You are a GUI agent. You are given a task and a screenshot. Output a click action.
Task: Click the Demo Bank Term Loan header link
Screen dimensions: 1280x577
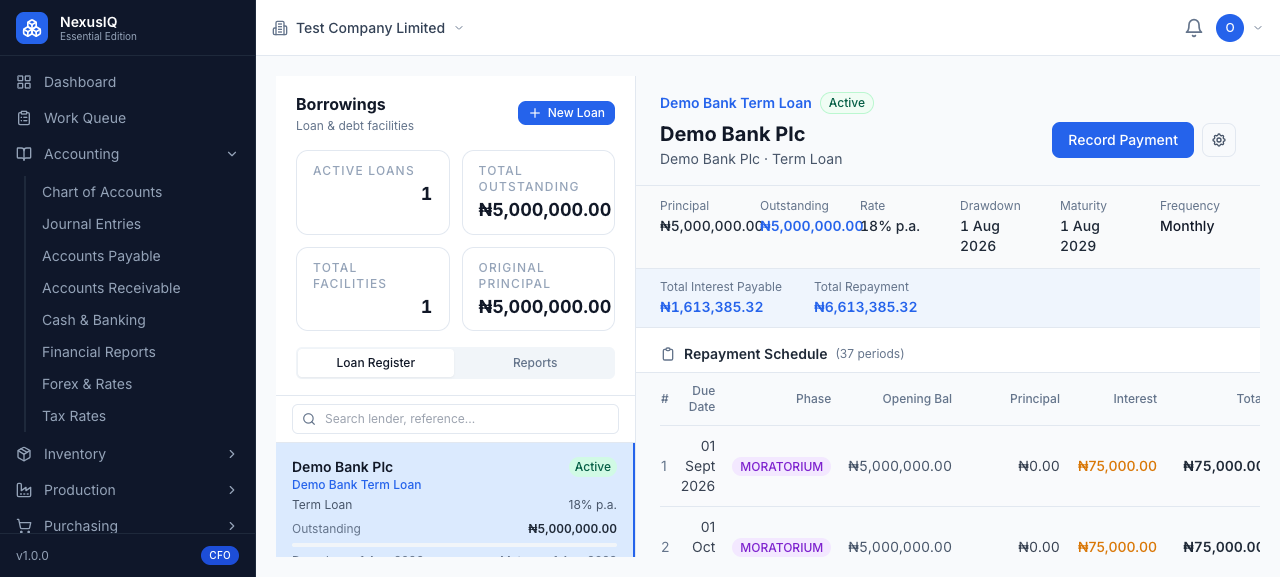(736, 103)
